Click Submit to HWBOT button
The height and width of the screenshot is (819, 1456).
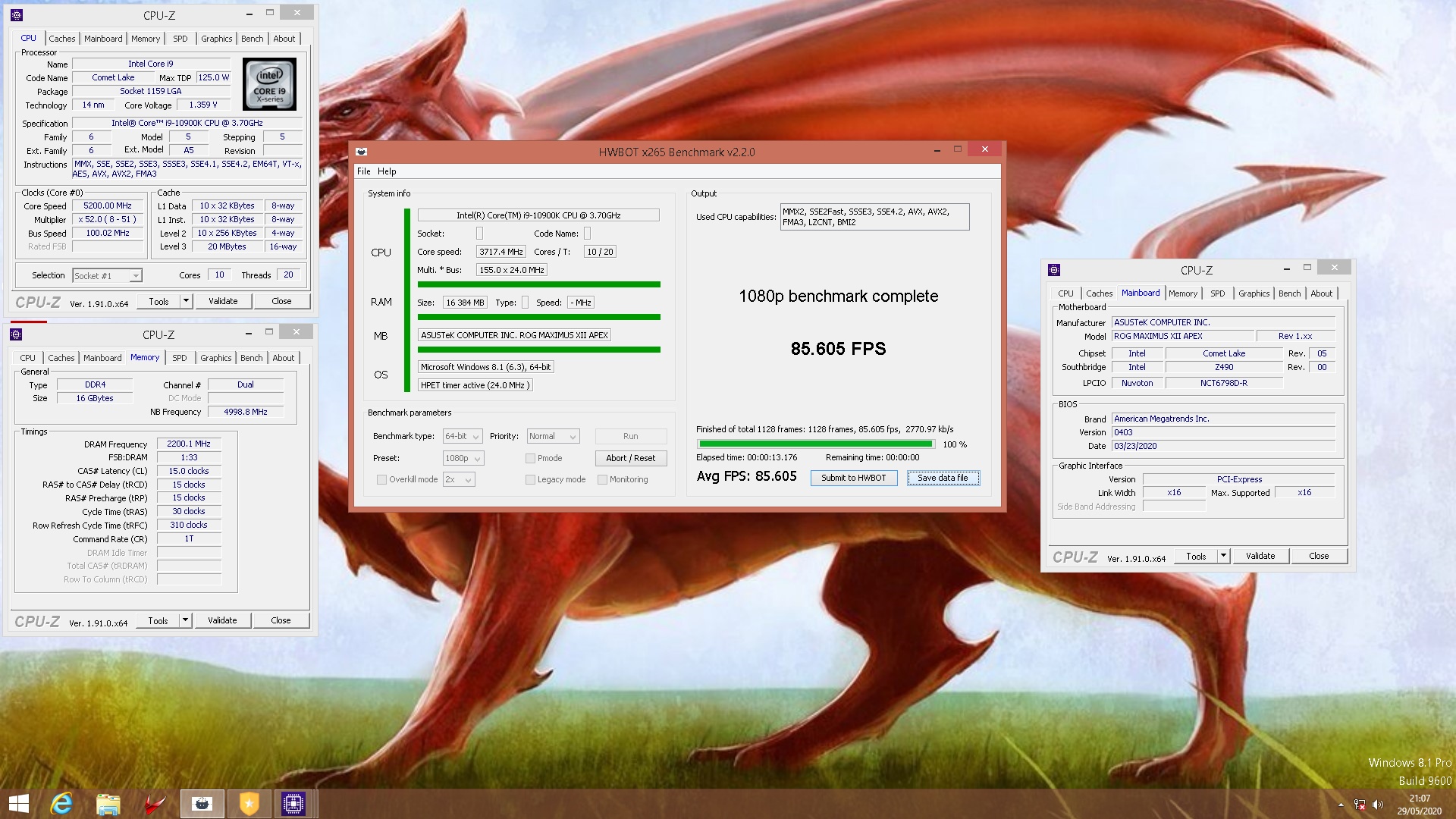[853, 478]
